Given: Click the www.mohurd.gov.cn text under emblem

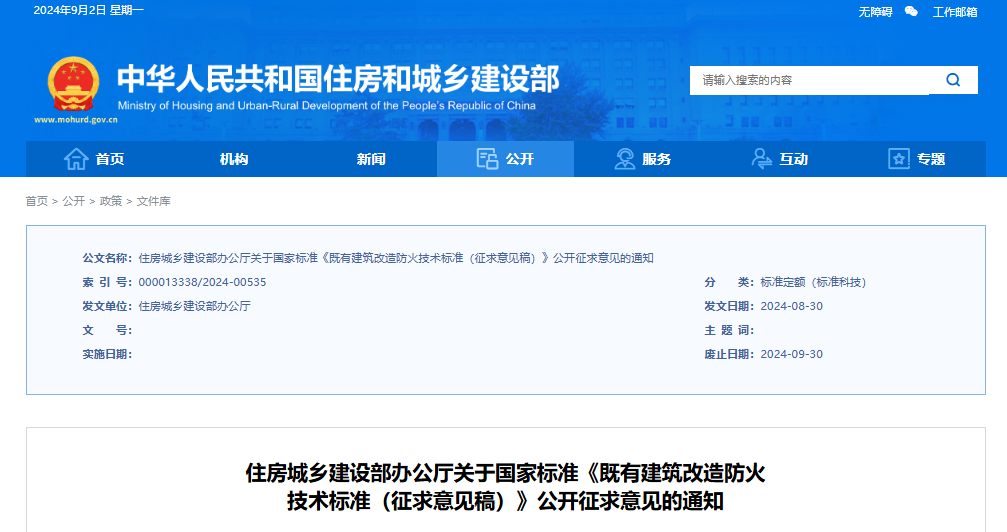Looking at the screenshot, I should 76,120.
